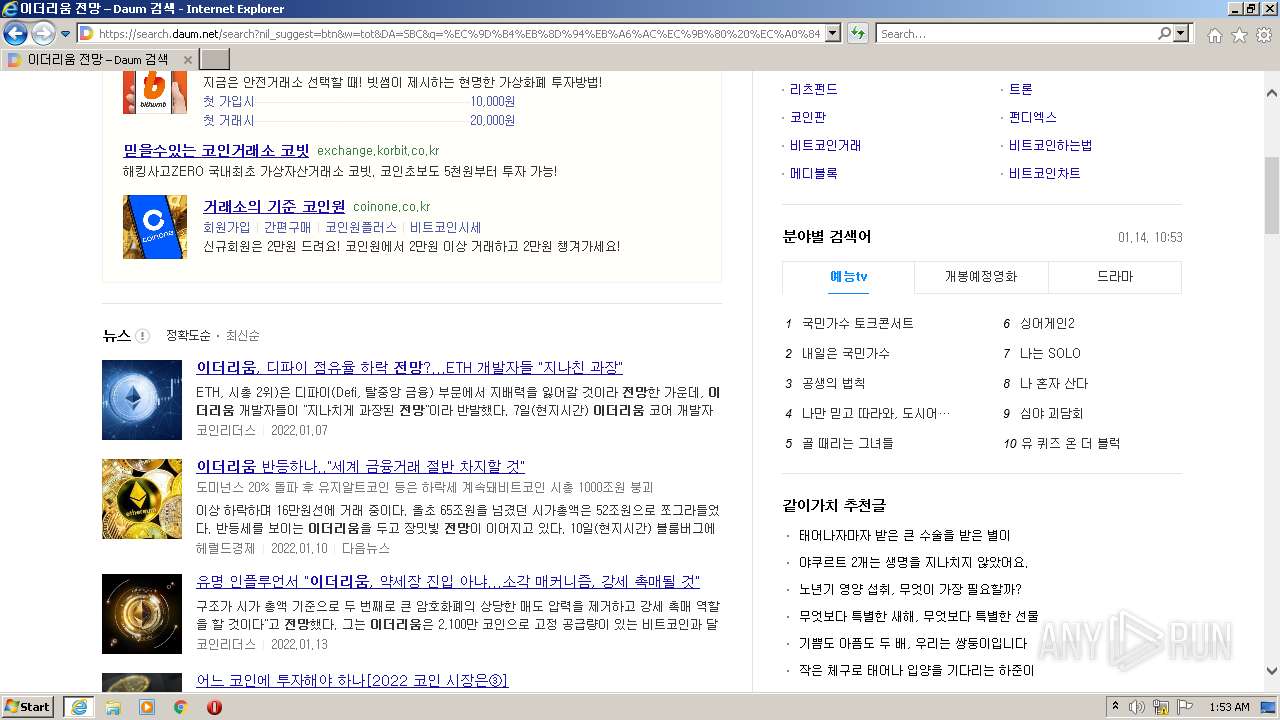The image size is (1280, 720).
Task: Click the 회원가입 sublink under Coinone
Action: tap(227, 228)
